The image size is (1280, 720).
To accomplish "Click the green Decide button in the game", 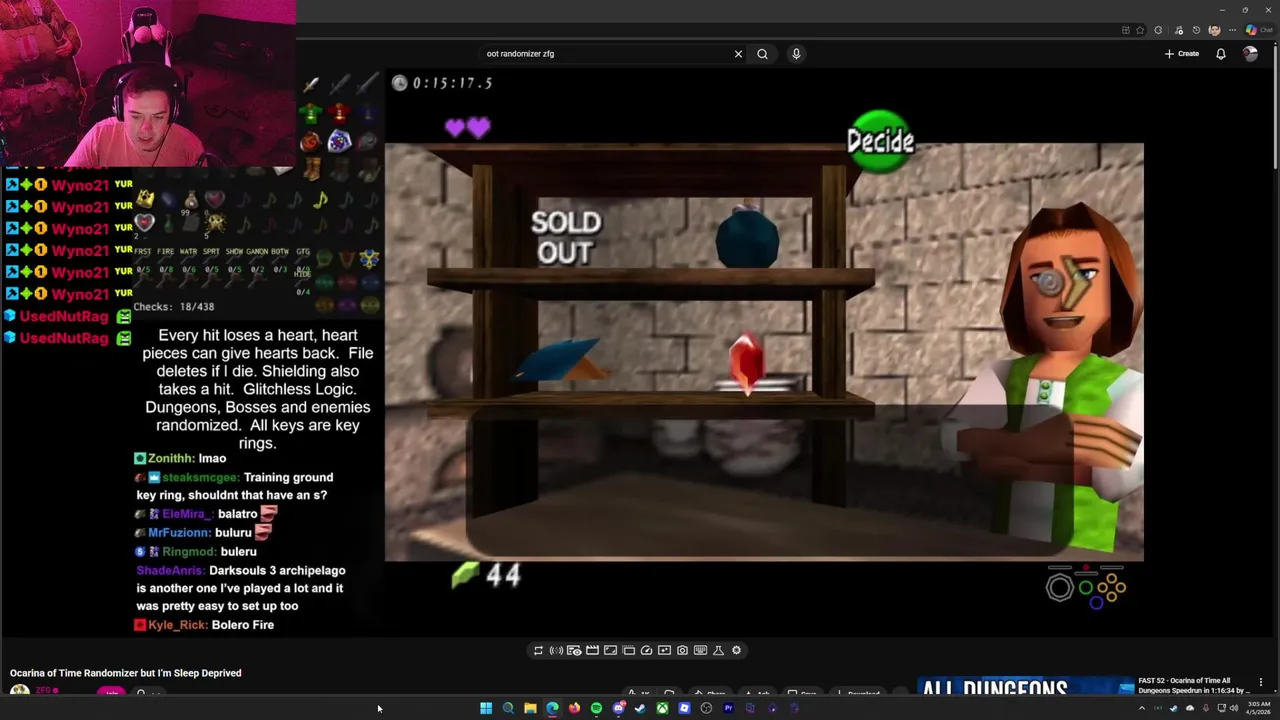I will tap(880, 141).
